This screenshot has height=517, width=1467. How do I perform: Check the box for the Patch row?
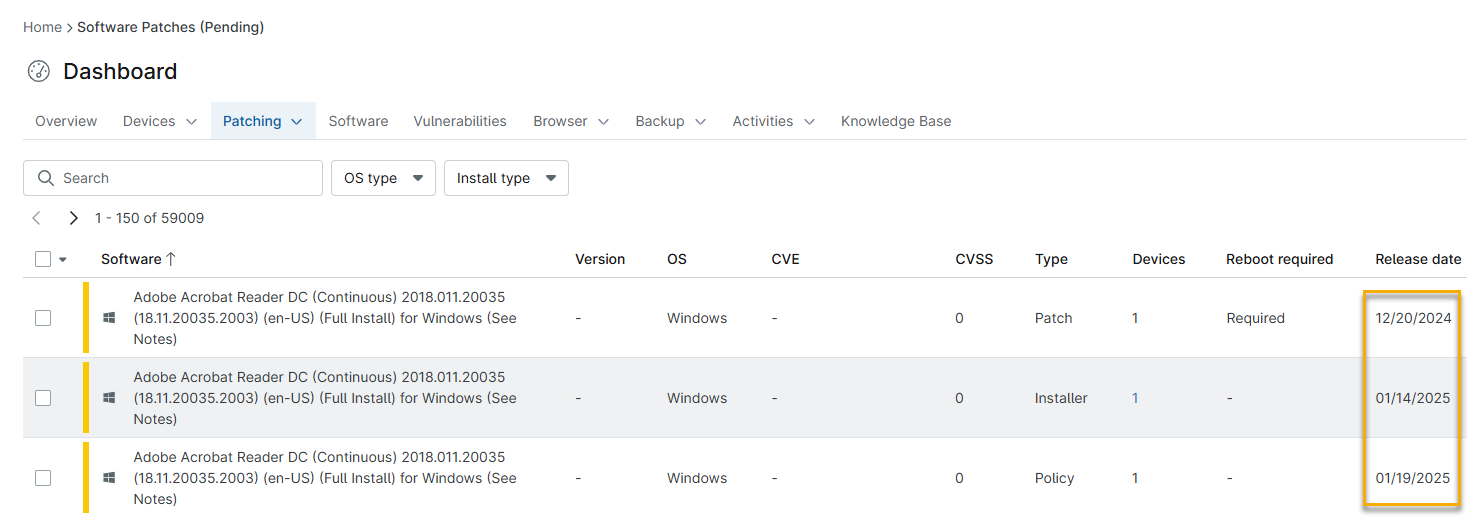click(43, 318)
